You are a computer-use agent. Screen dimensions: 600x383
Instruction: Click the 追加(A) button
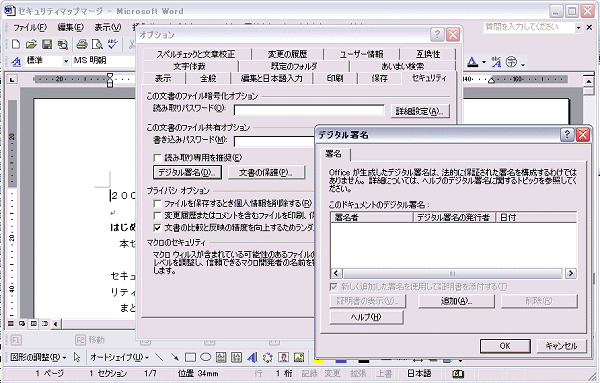[x=456, y=301]
